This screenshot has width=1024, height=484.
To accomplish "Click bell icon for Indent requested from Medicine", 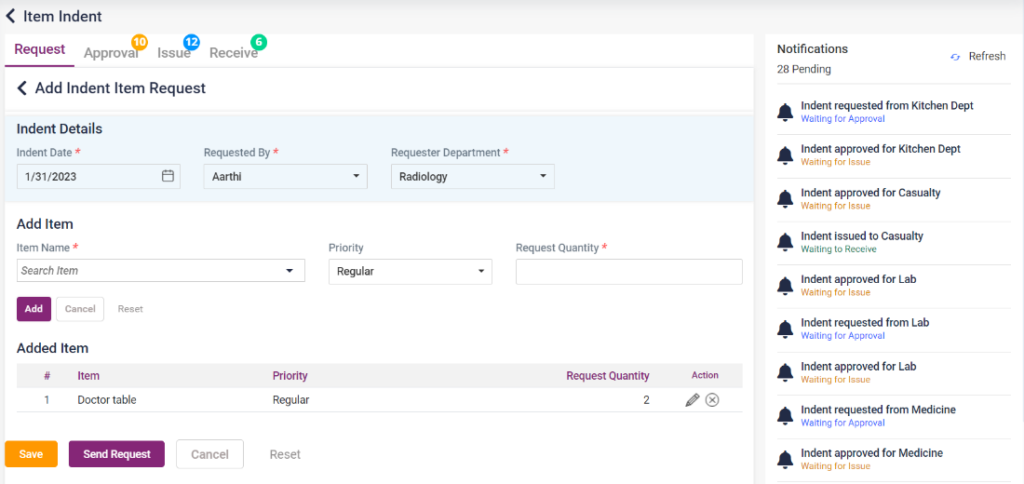I will tap(786, 416).
